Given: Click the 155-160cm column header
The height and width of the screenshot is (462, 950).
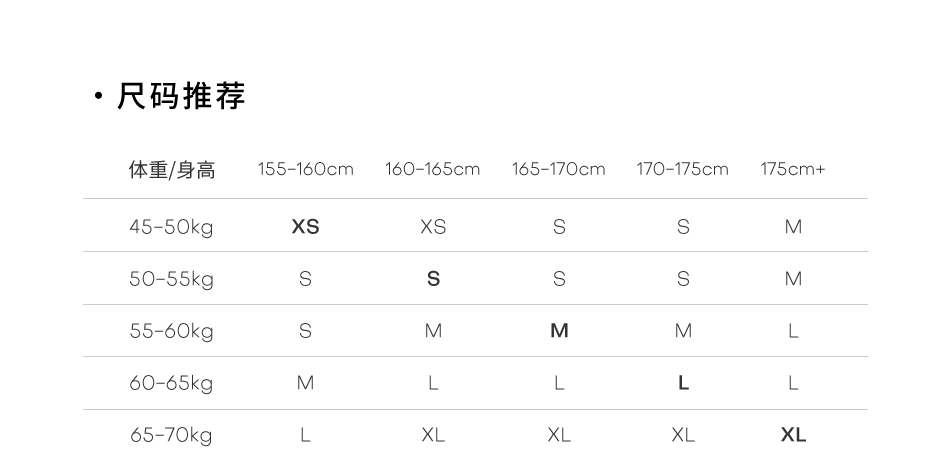Looking at the screenshot, I should (x=305, y=169).
